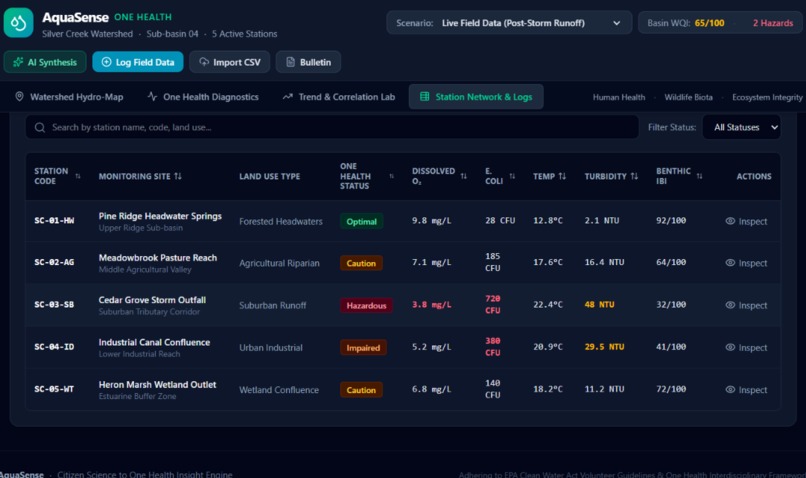Click Urban Industrial land use cell
The image size is (806, 478).
click(270, 347)
